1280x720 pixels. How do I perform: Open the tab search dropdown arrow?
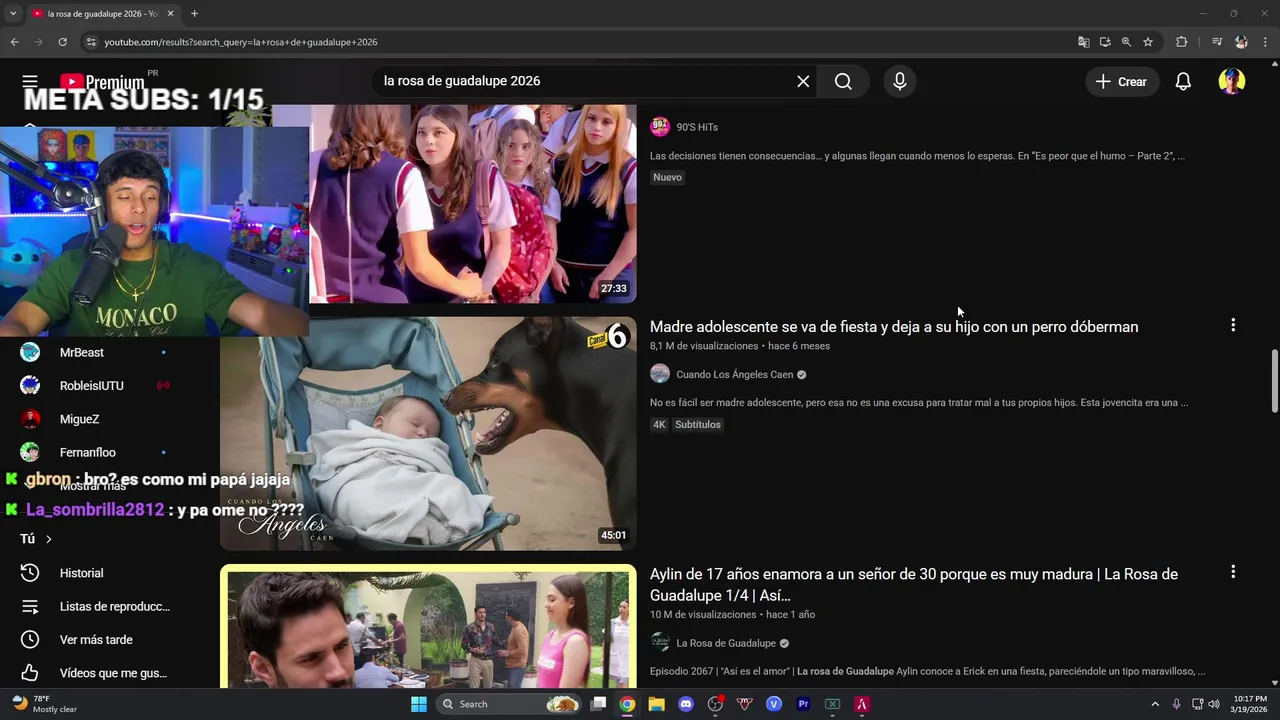[13, 14]
